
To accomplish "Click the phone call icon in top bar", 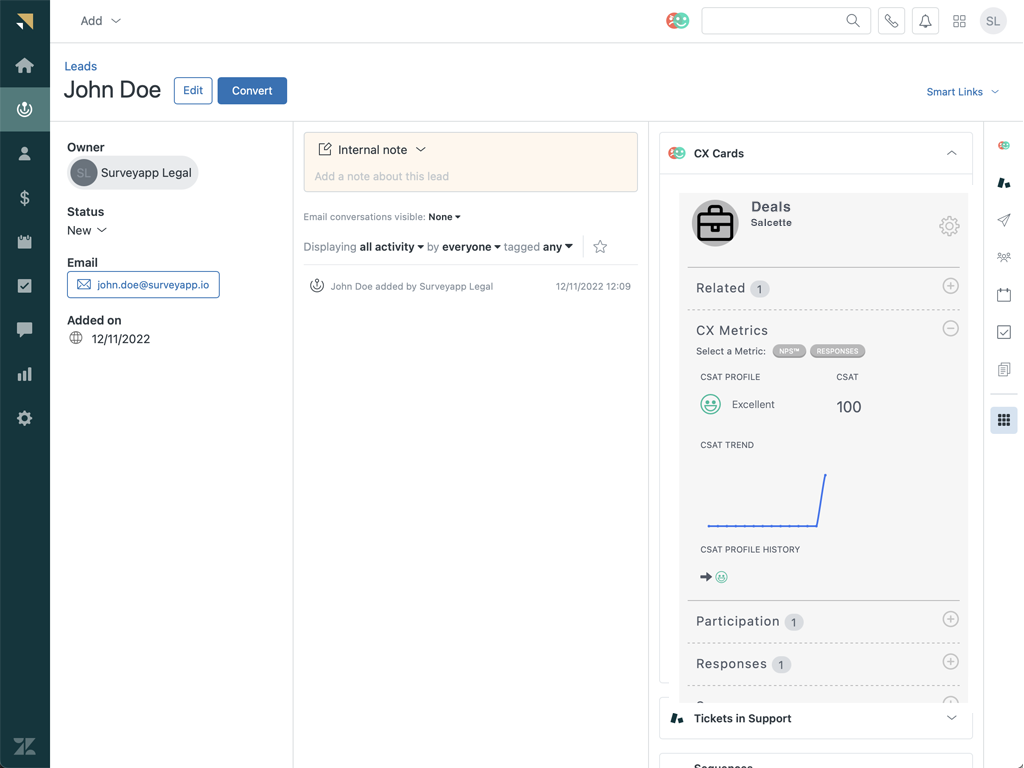I will pyautogui.click(x=891, y=21).
